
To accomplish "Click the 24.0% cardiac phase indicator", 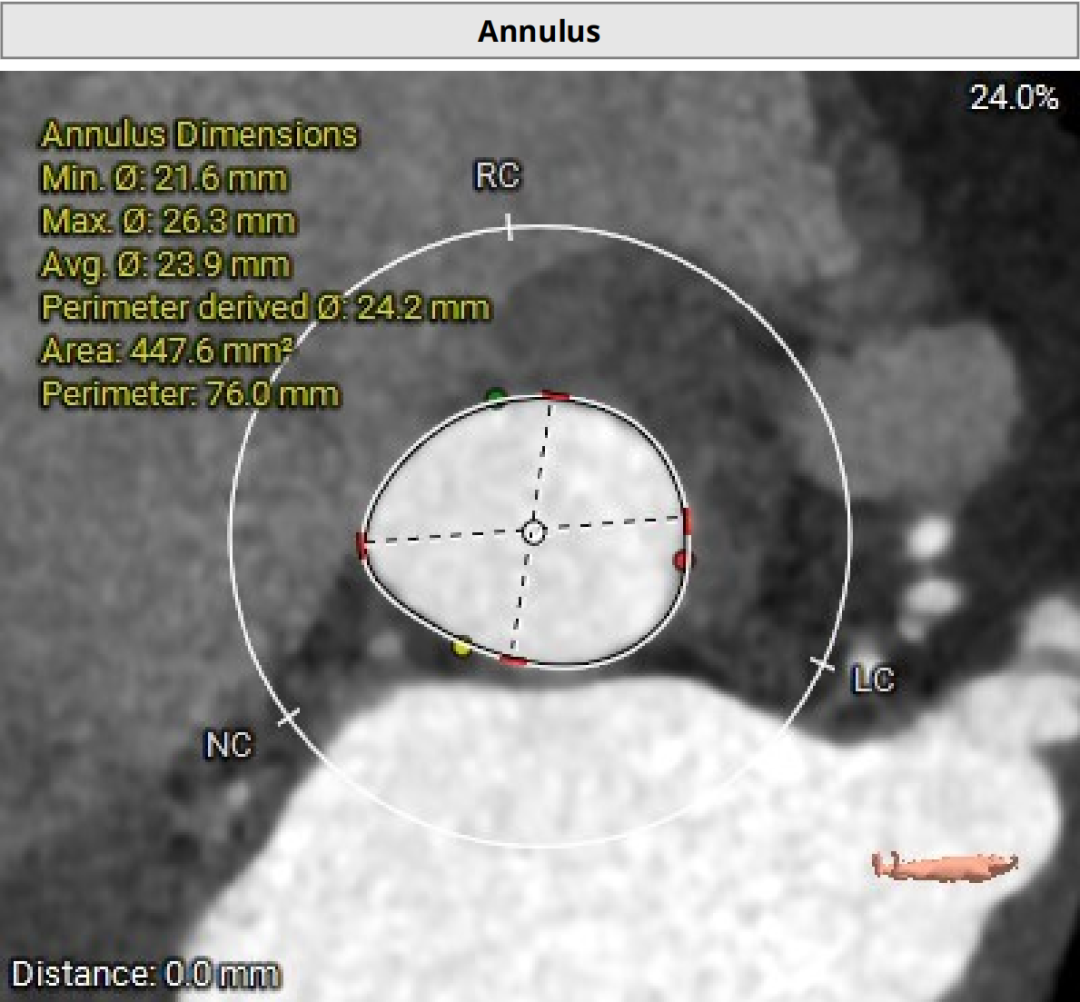I will point(1013,97).
